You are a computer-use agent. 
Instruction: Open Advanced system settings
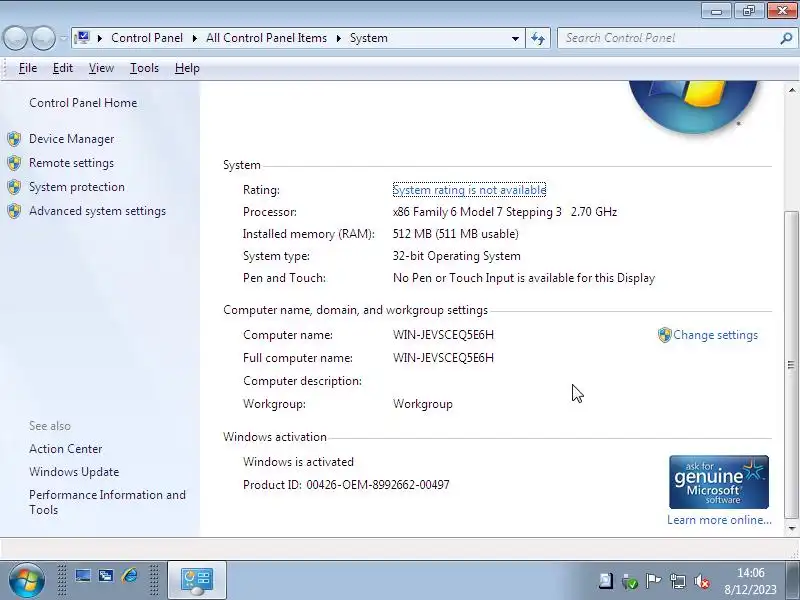[97, 211]
